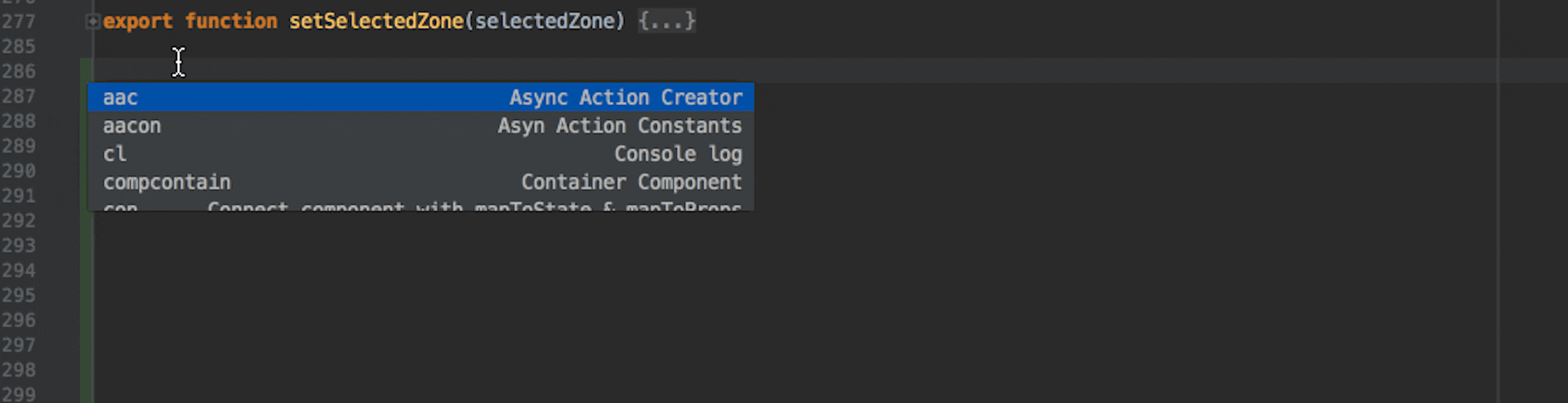This screenshot has height=403, width=1568.
Task: Click the function keyword
Action: (230, 21)
